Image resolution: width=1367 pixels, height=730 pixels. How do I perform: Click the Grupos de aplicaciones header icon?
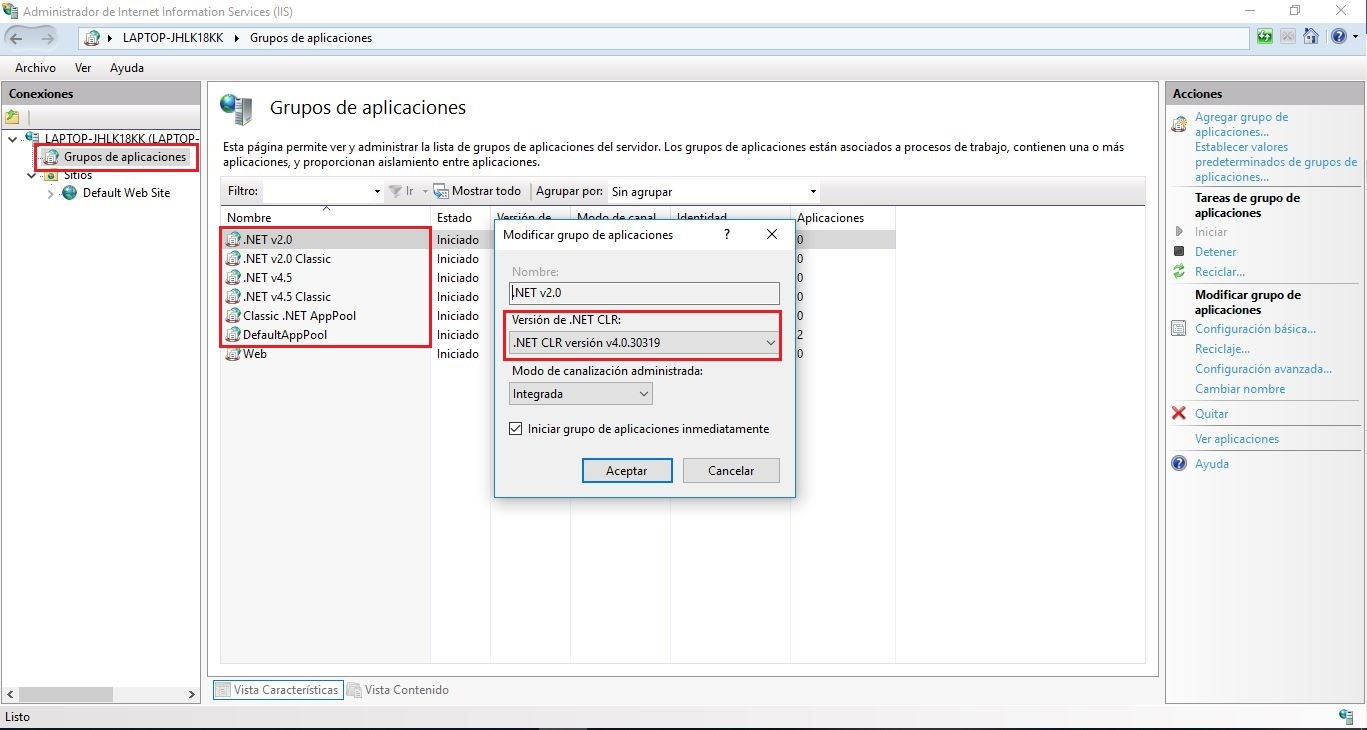tap(237, 108)
